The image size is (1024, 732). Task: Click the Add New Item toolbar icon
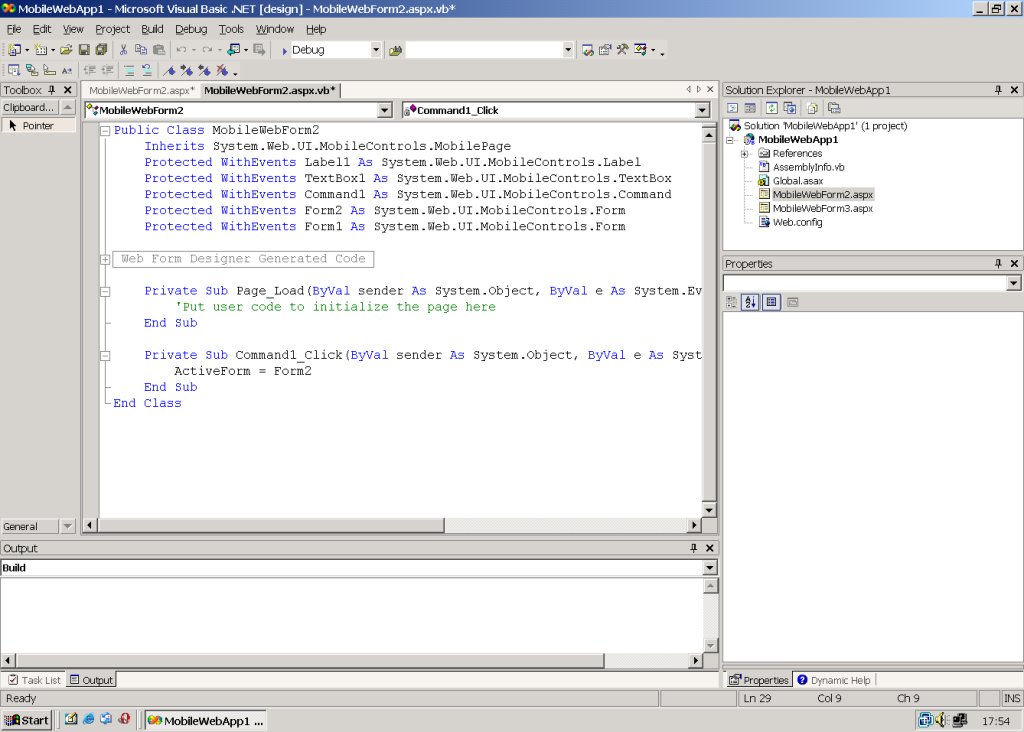[x=40, y=50]
